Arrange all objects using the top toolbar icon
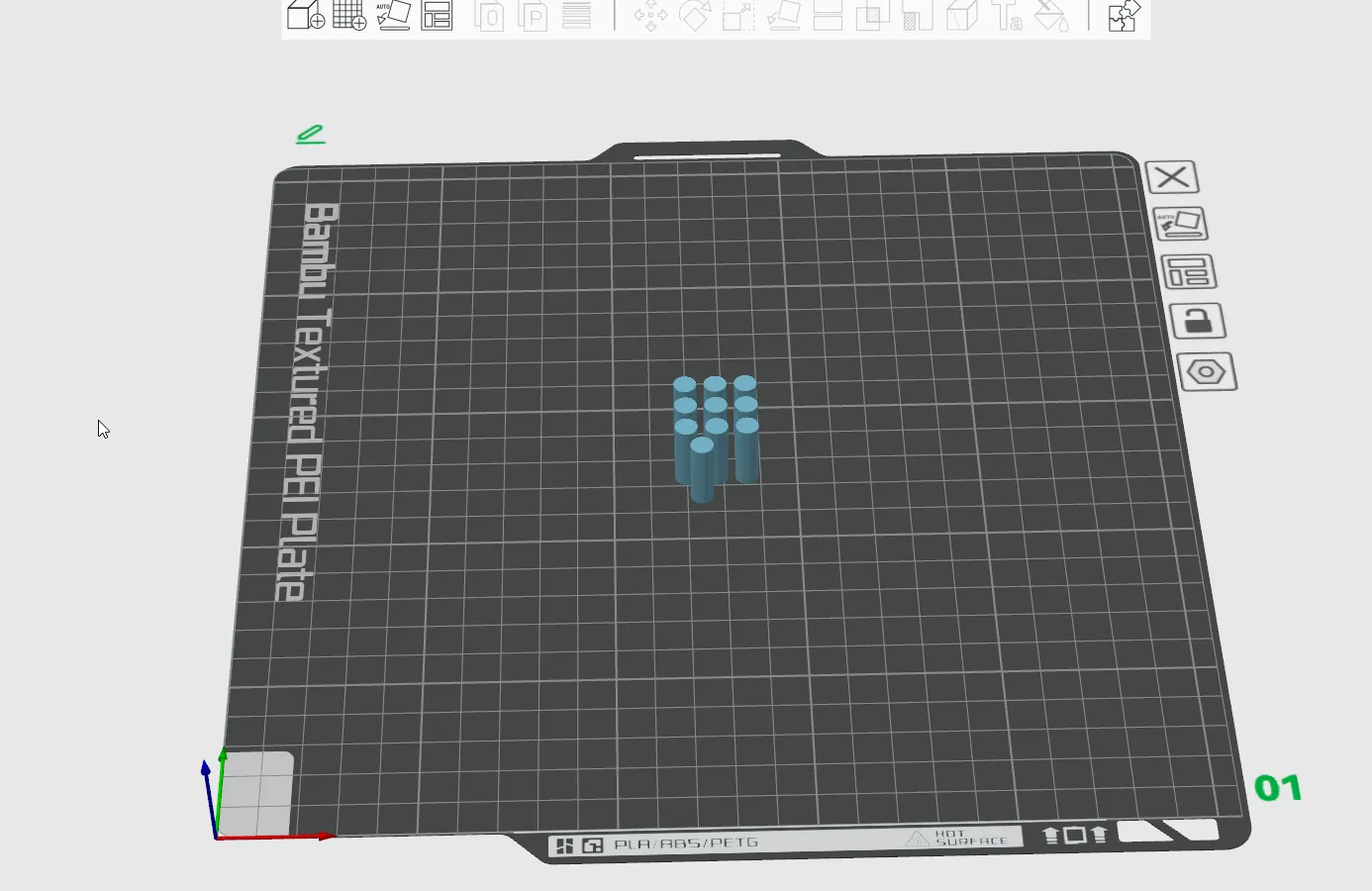 (437, 15)
